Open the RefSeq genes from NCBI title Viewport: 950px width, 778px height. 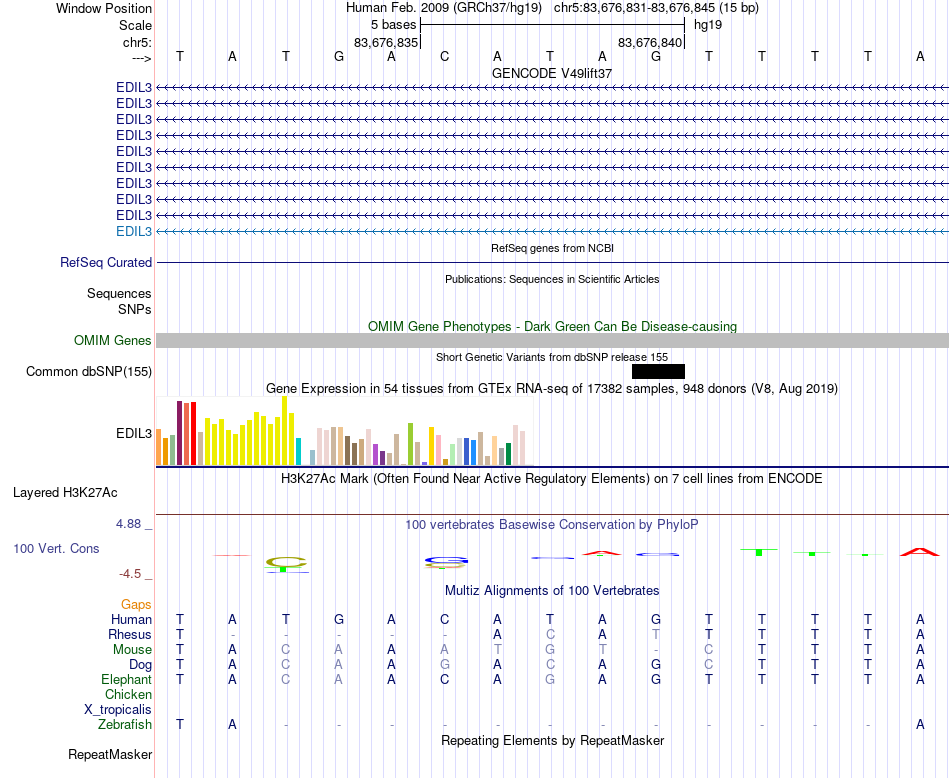(x=552, y=248)
